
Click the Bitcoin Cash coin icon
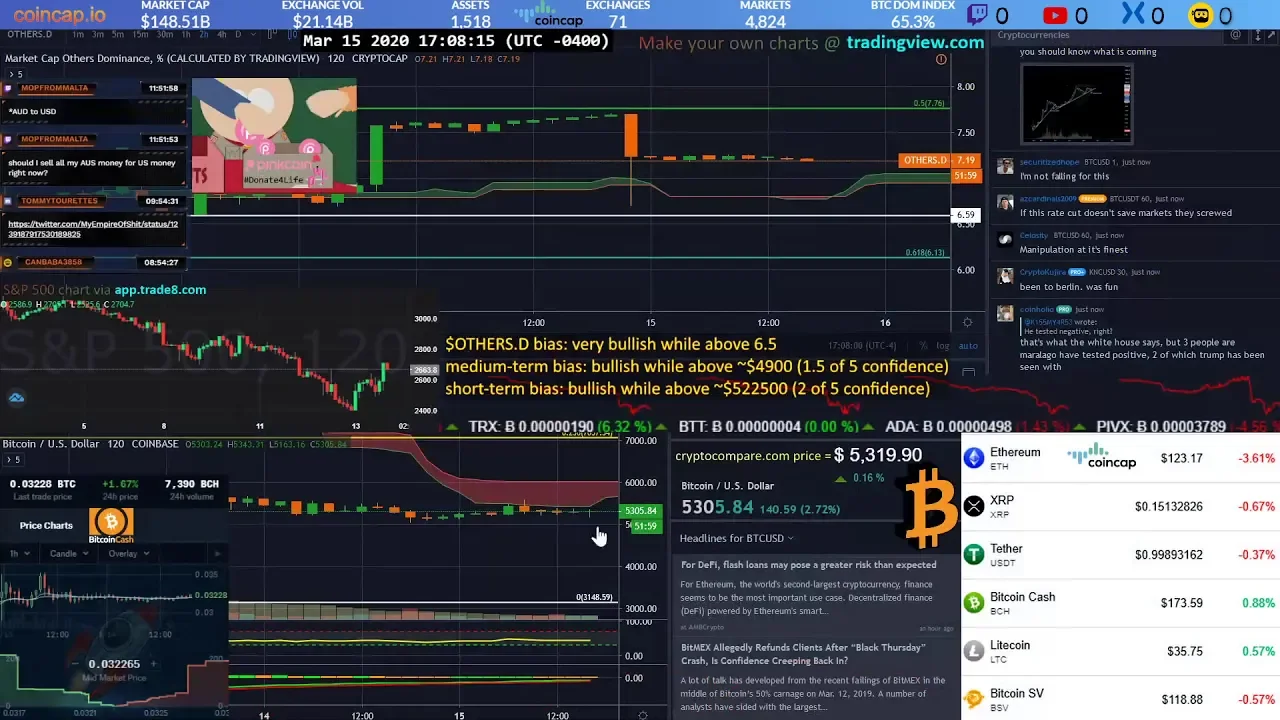(974, 603)
